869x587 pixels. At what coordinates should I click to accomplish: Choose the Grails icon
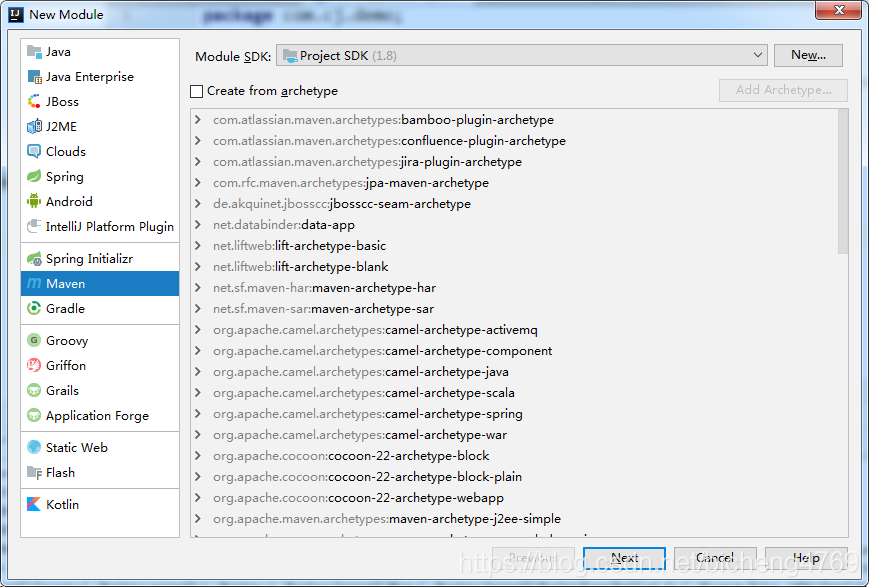pyautogui.click(x=34, y=391)
